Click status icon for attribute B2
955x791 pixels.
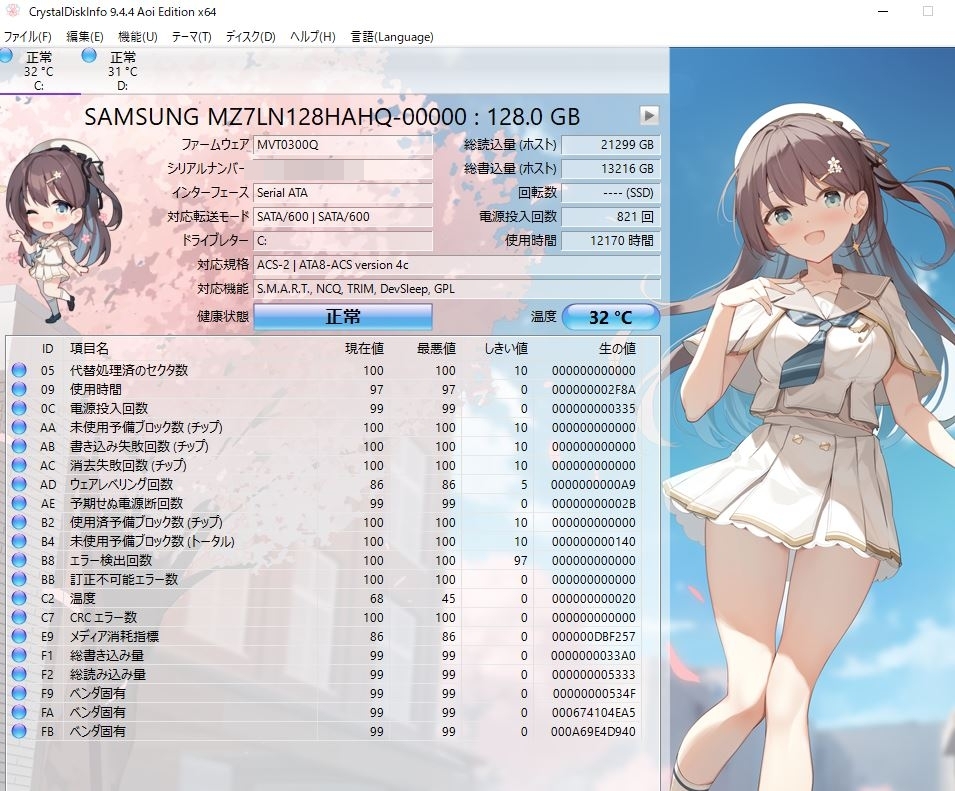(x=19, y=522)
